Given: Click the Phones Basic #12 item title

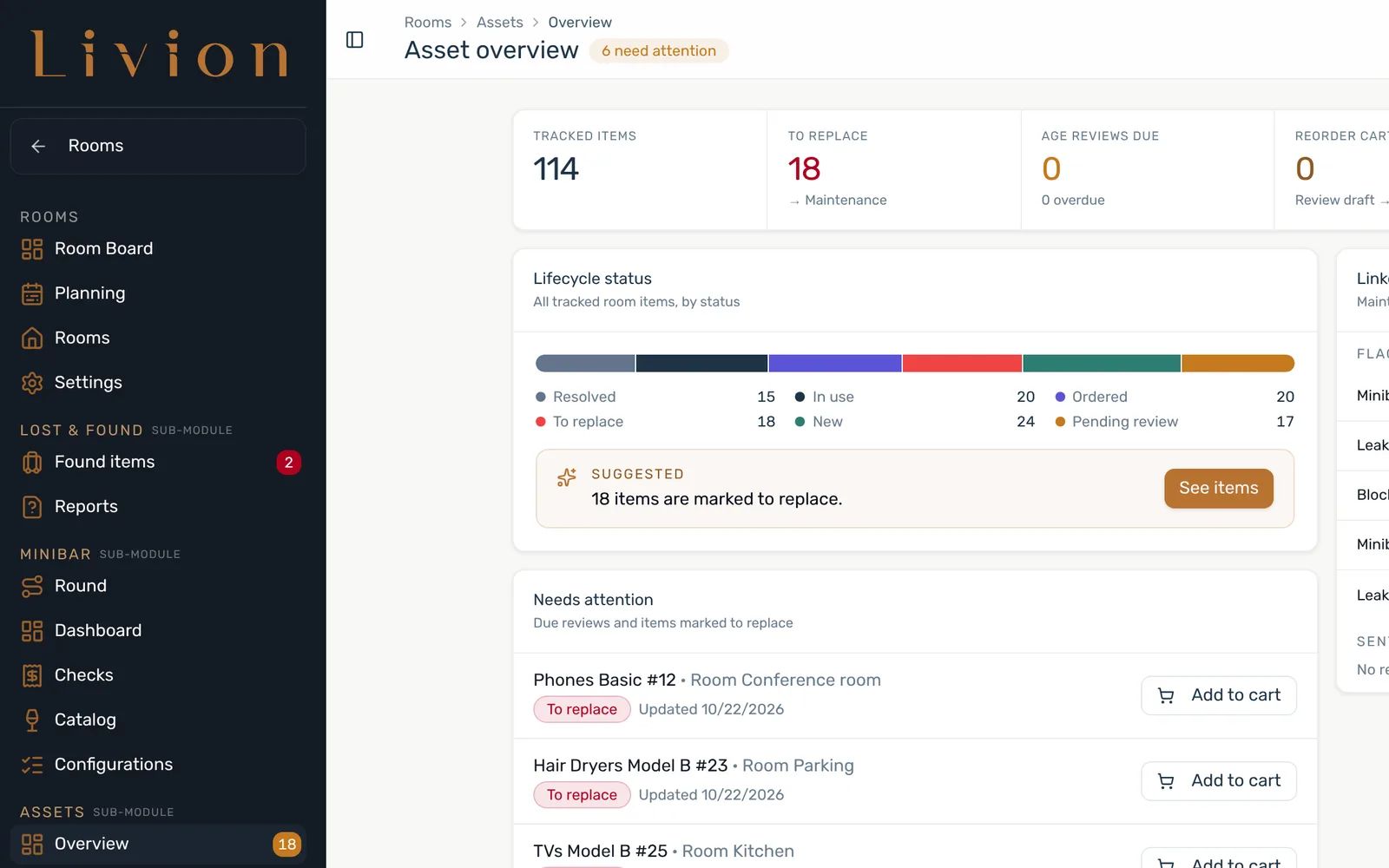Looking at the screenshot, I should coord(604,681).
